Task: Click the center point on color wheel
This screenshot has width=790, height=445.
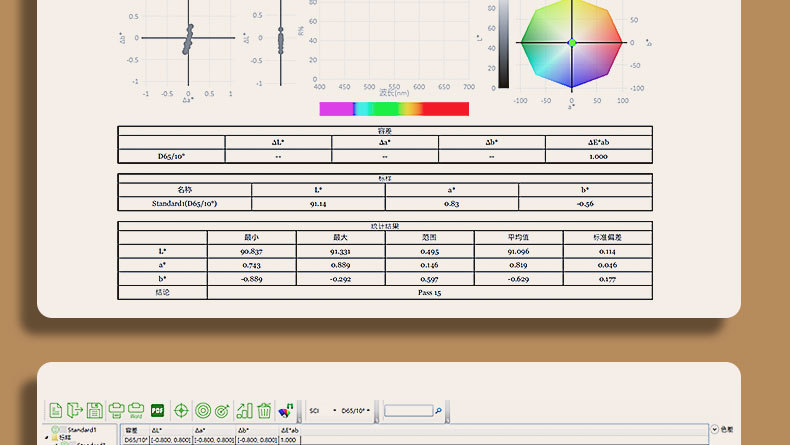Action: pyautogui.click(x=572, y=43)
